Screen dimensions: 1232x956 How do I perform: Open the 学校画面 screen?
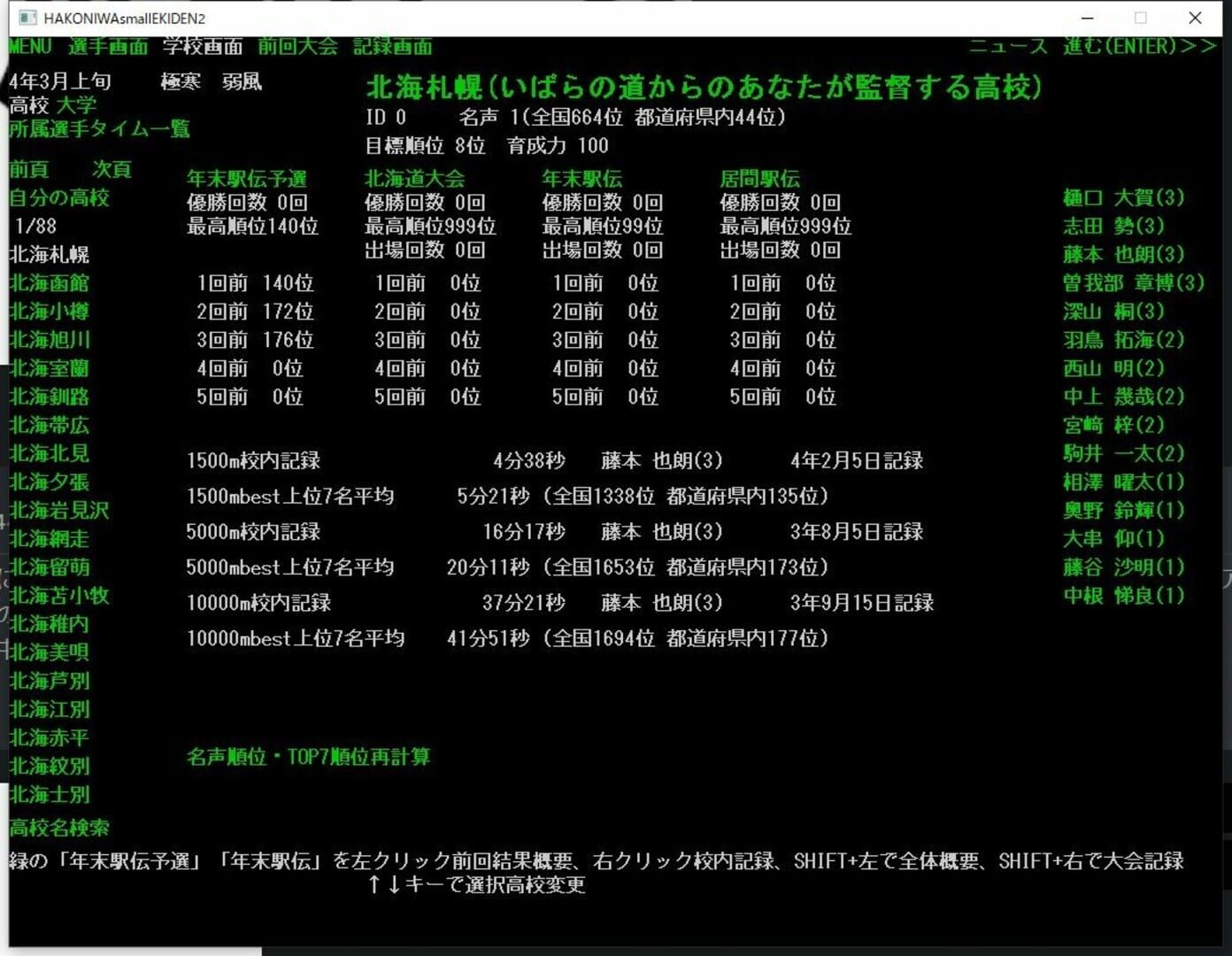tap(202, 46)
